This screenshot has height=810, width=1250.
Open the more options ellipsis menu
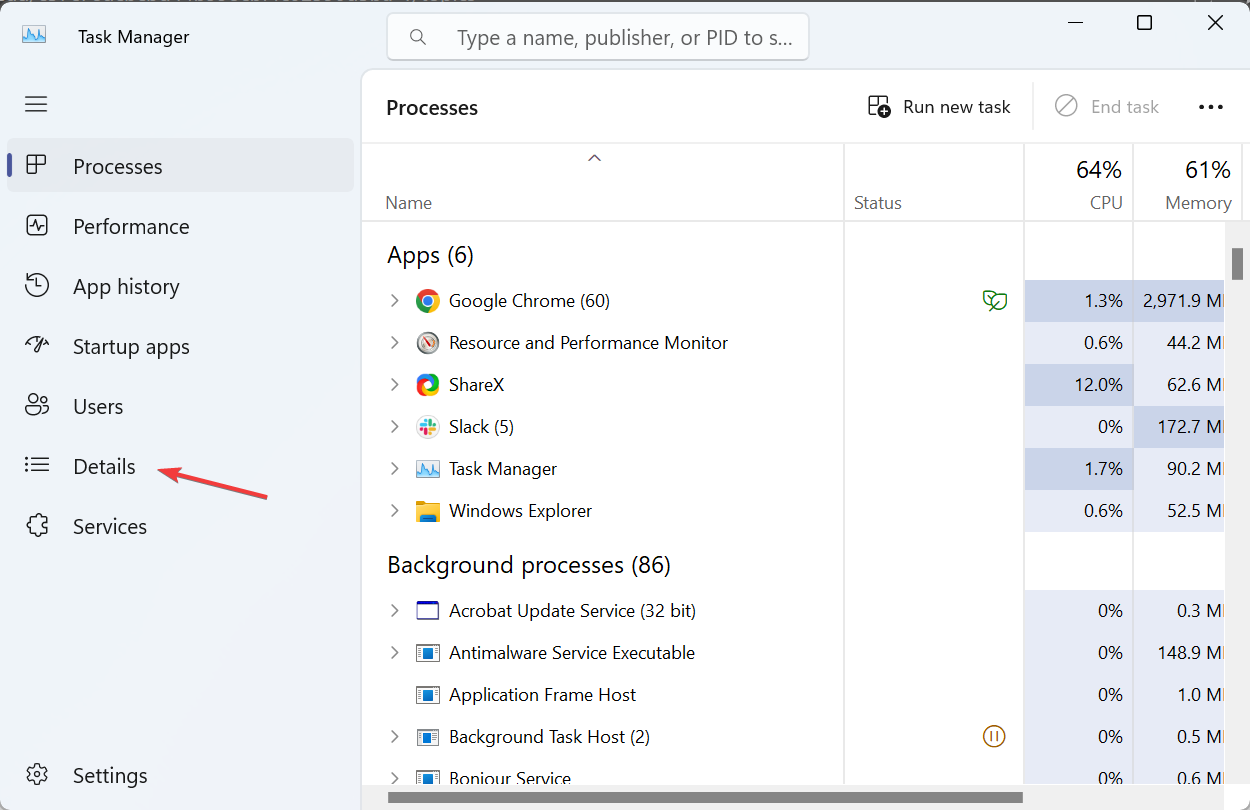(1211, 107)
